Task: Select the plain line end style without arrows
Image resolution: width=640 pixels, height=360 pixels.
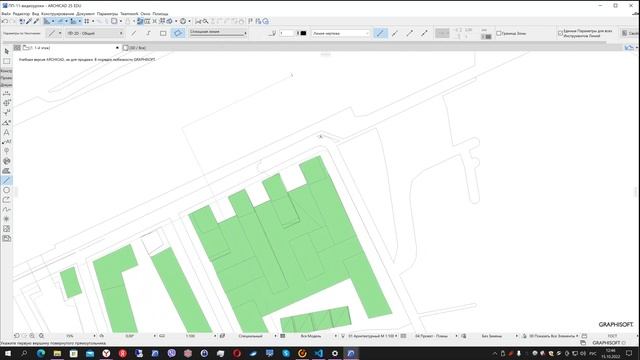Action: [380, 33]
